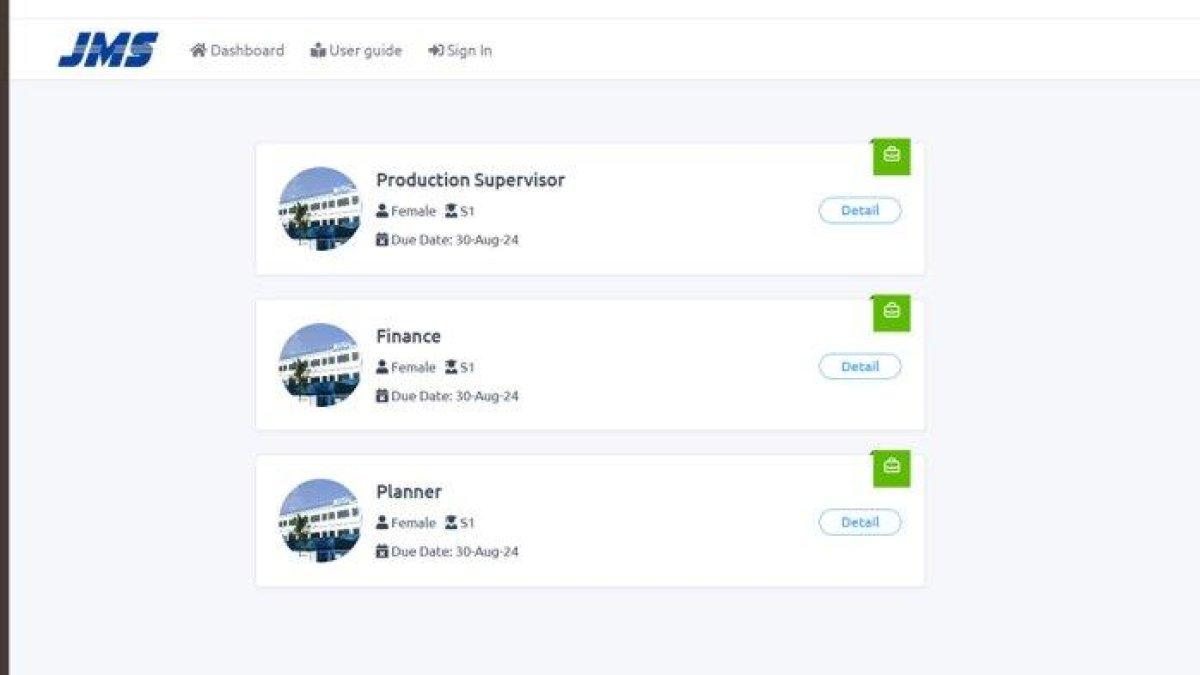The height and width of the screenshot is (675, 1200).
Task: Open Detail for Planner job
Action: [x=860, y=522]
